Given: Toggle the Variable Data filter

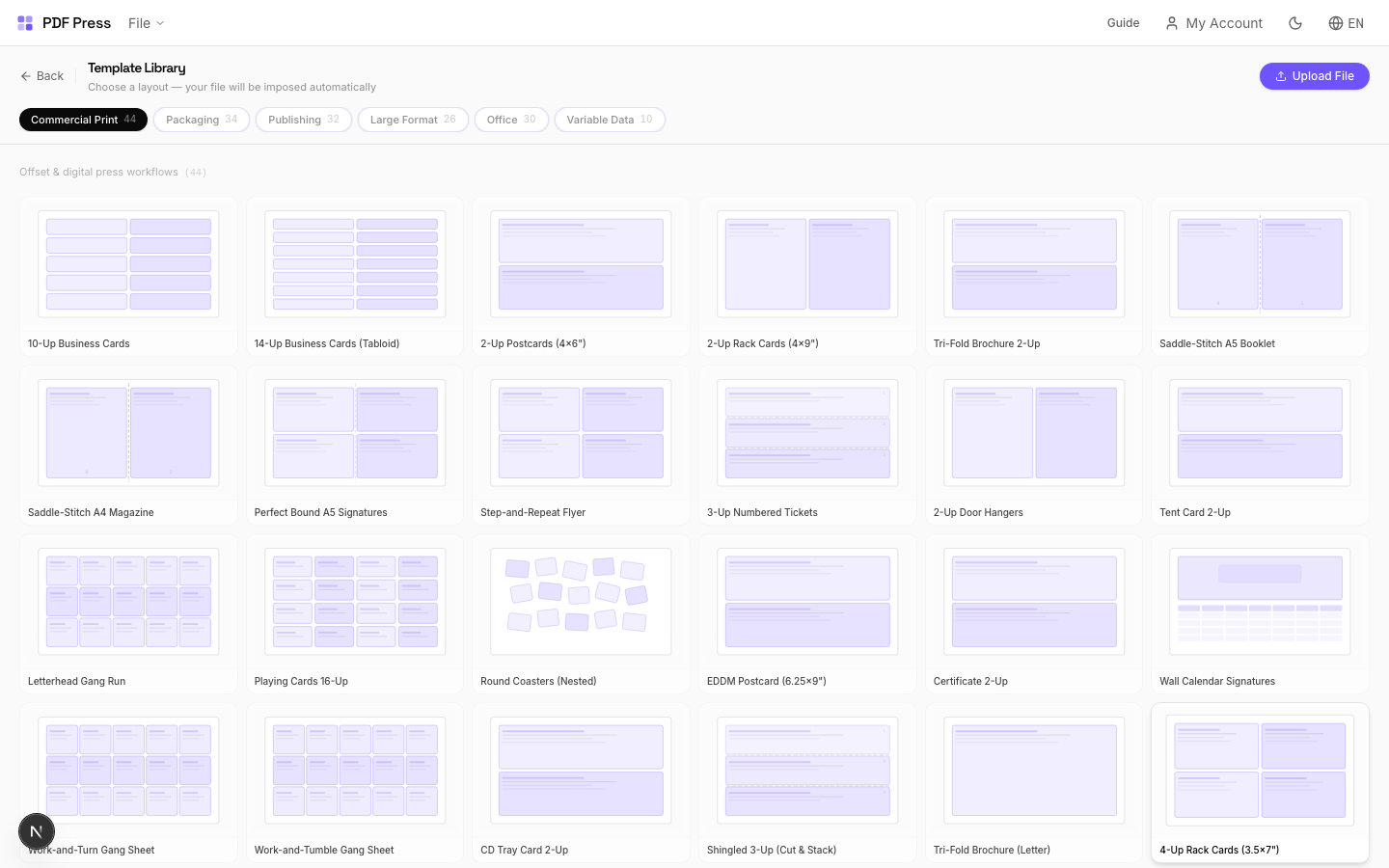Looking at the screenshot, I should [x=610, y=120].
